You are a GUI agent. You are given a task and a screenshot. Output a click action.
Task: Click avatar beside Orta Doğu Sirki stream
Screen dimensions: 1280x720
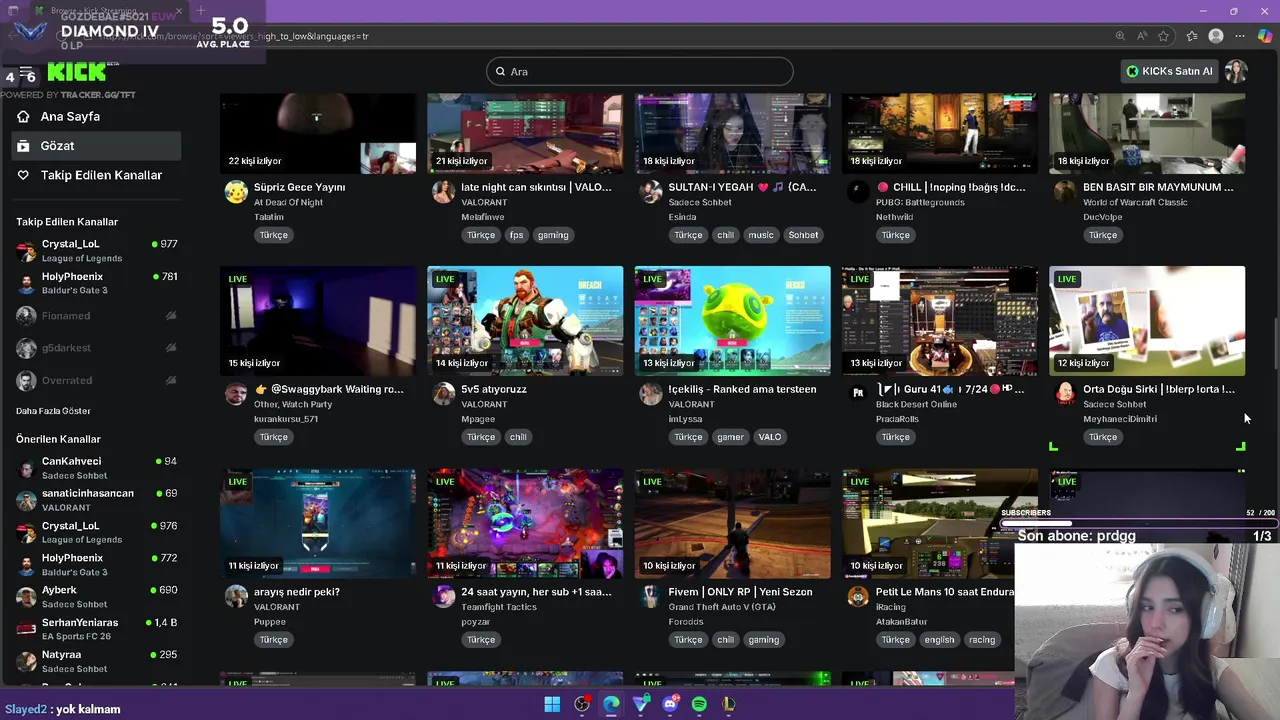[1065, 394]
